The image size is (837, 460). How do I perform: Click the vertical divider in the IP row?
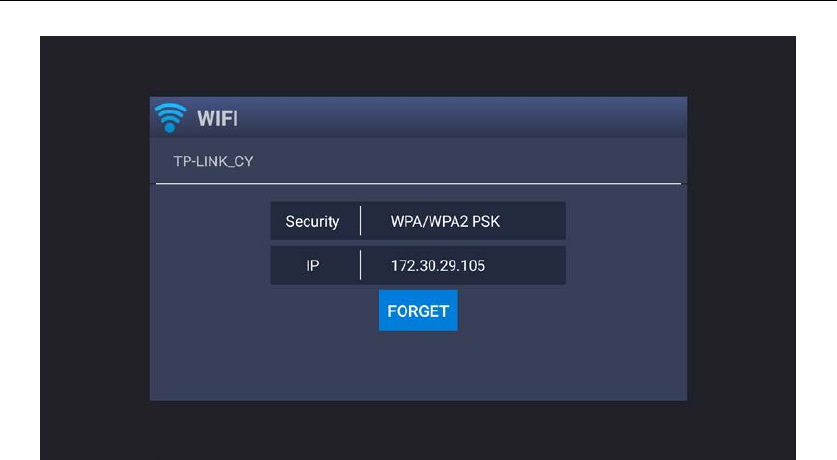click(x=361, y=265)
